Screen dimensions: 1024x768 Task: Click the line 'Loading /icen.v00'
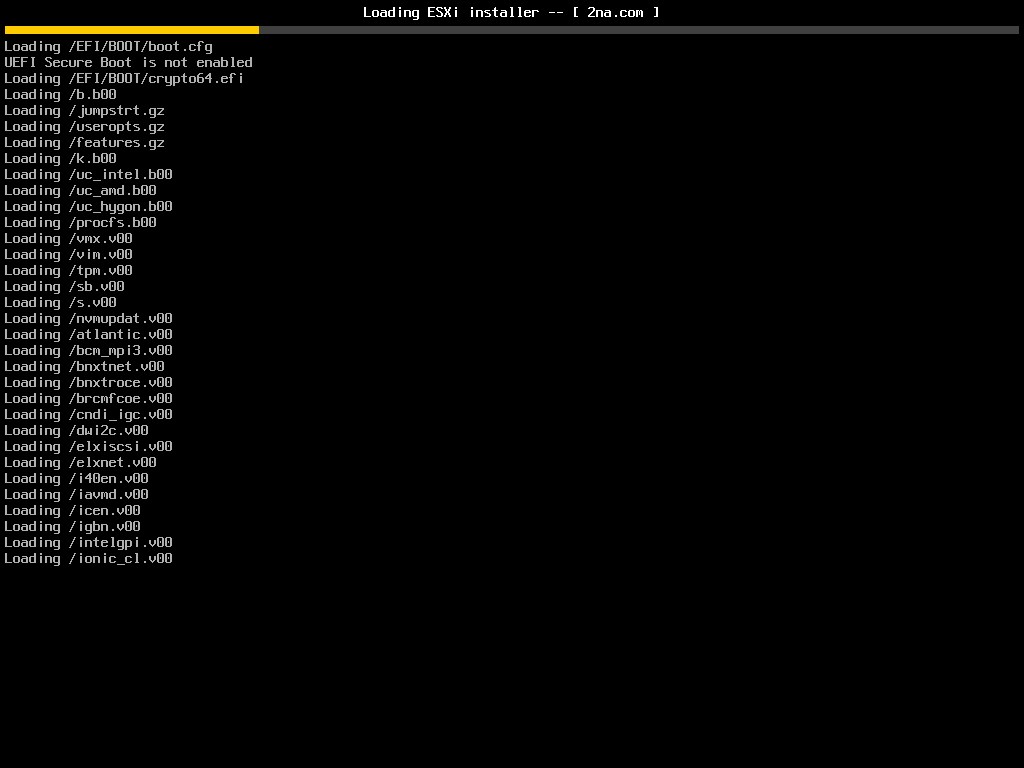[x=72, y=511]
